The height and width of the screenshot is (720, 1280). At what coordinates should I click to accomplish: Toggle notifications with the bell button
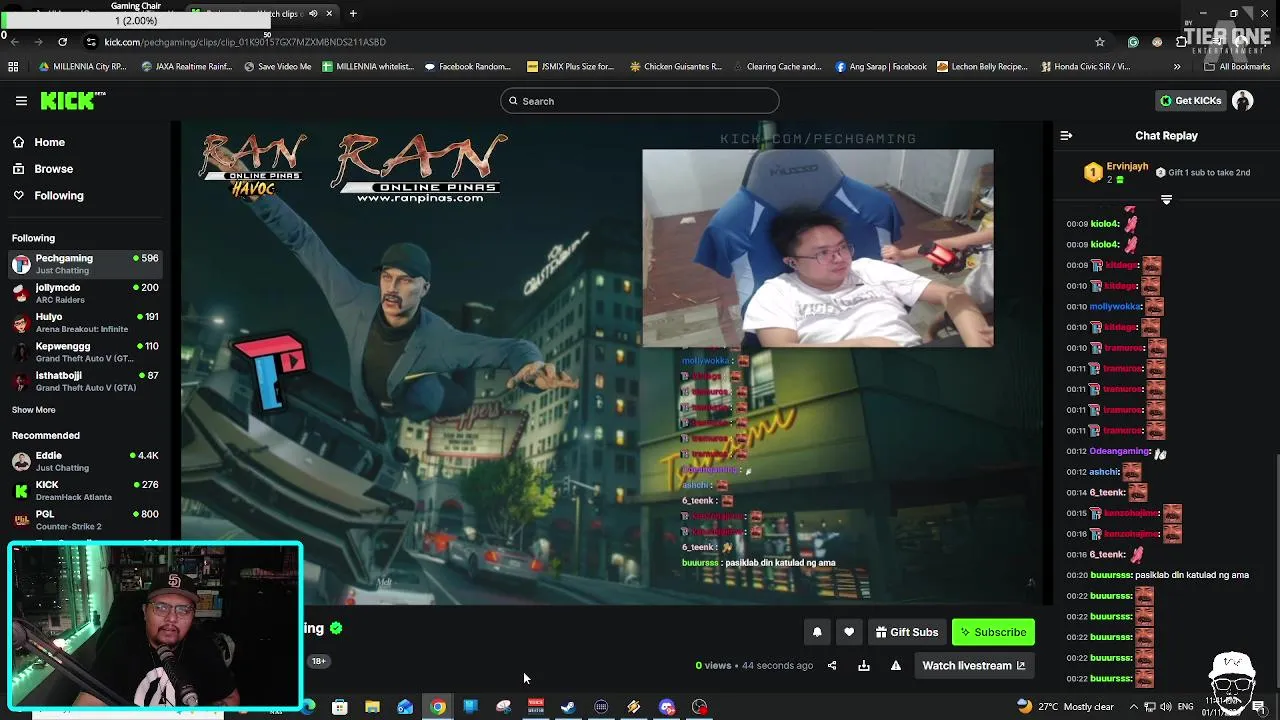[817, 632]
